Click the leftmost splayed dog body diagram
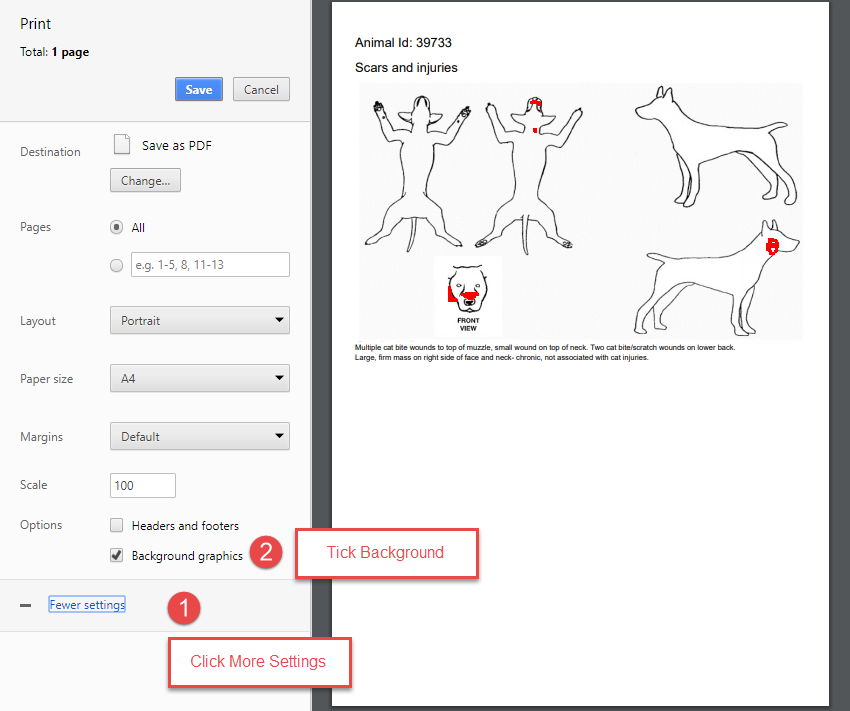Viewport: 850px width, 711px height. 419,170
